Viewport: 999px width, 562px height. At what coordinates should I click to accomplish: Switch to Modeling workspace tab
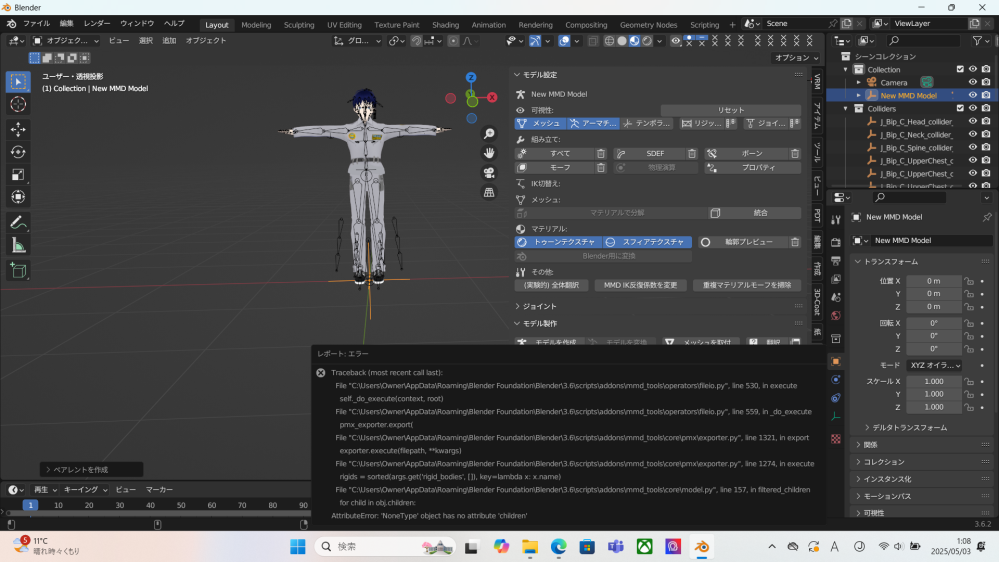(256, 25)
